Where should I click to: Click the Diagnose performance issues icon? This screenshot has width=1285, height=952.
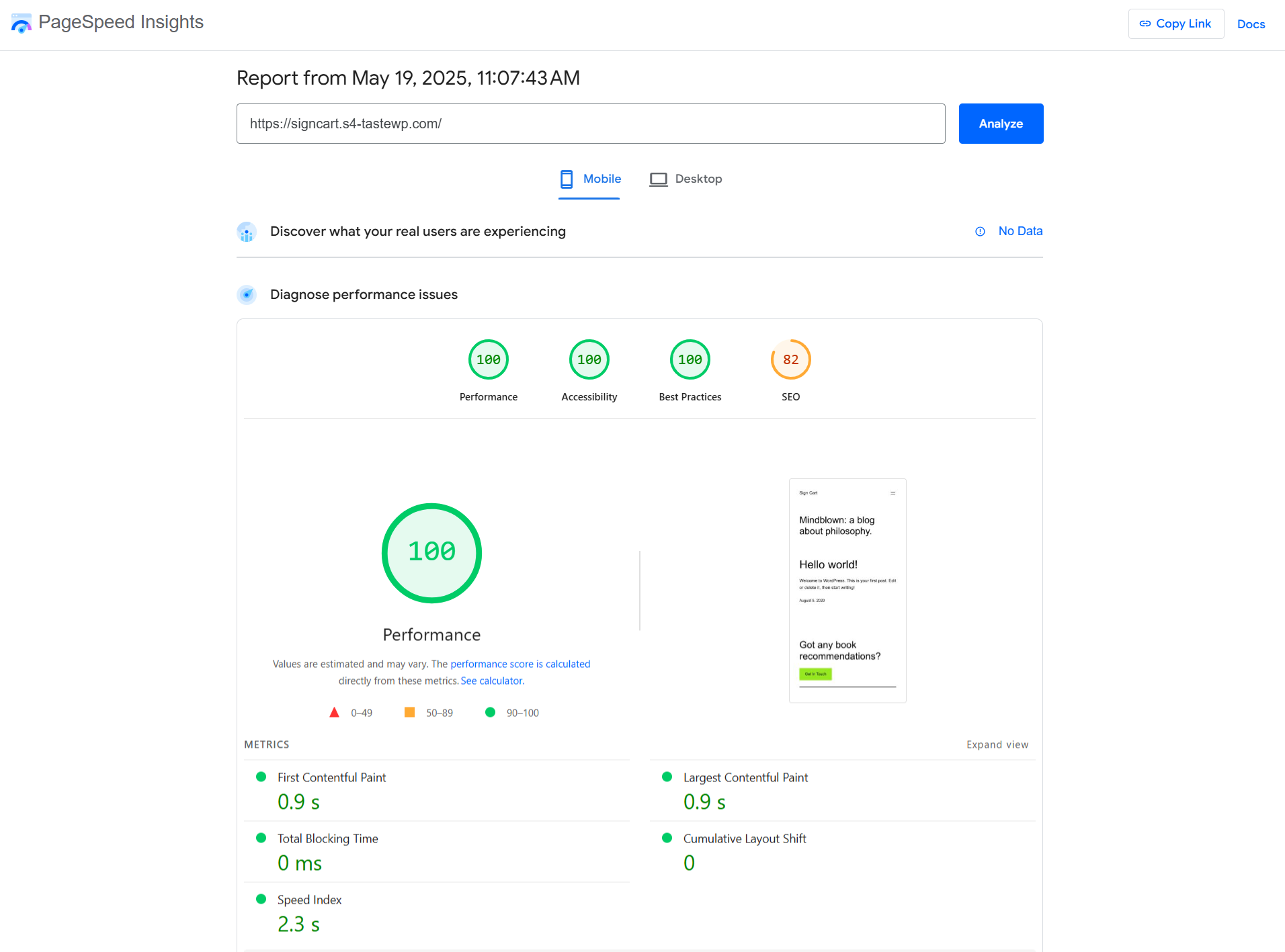(247, 294)
